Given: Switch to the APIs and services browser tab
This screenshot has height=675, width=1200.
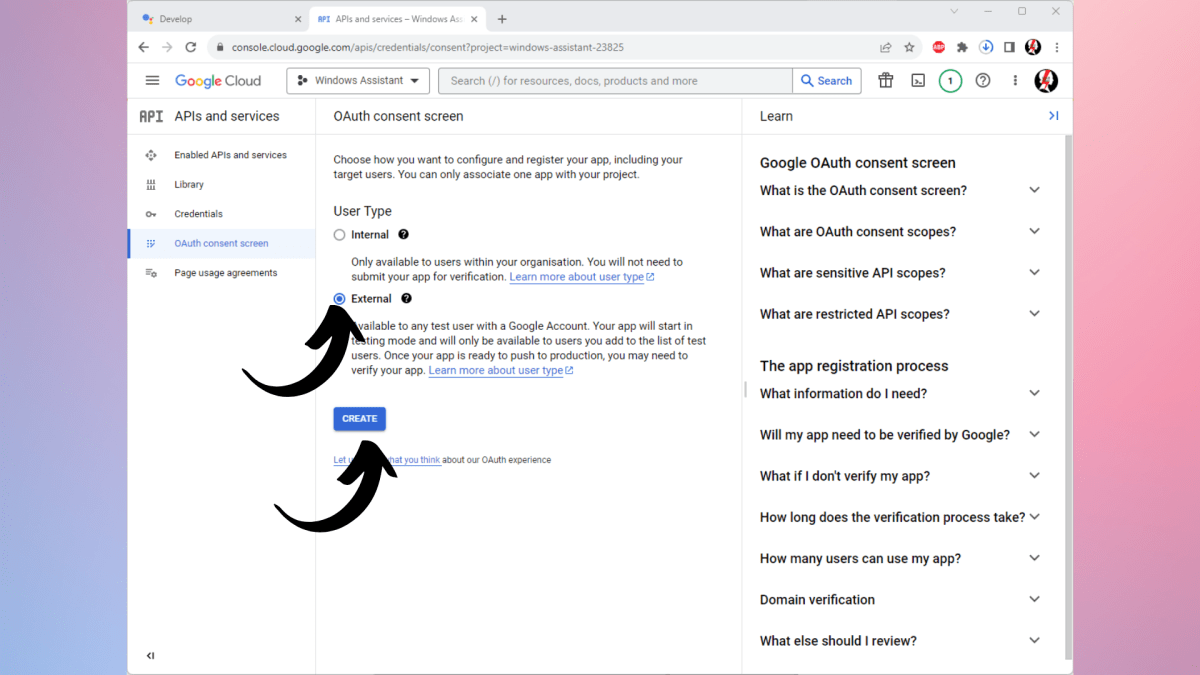Looking at the screenshot, I should [398, 19].
